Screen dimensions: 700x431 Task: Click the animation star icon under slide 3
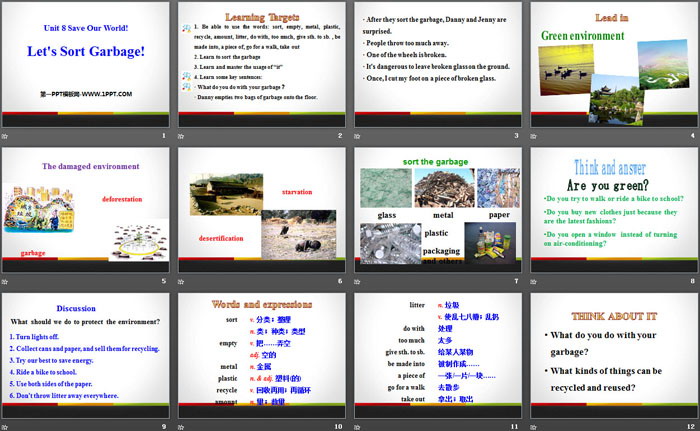[x=357, y=136]
